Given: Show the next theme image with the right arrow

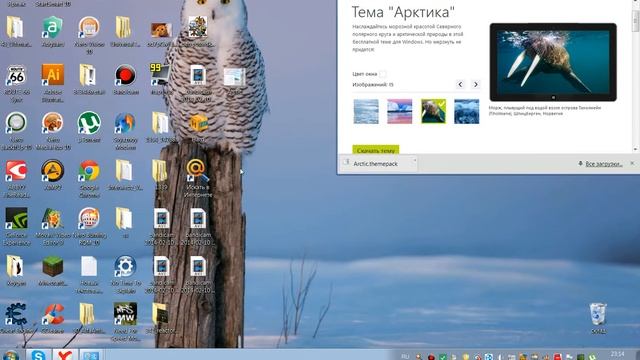Looking at the screenshot, I should tap(475, 84).
